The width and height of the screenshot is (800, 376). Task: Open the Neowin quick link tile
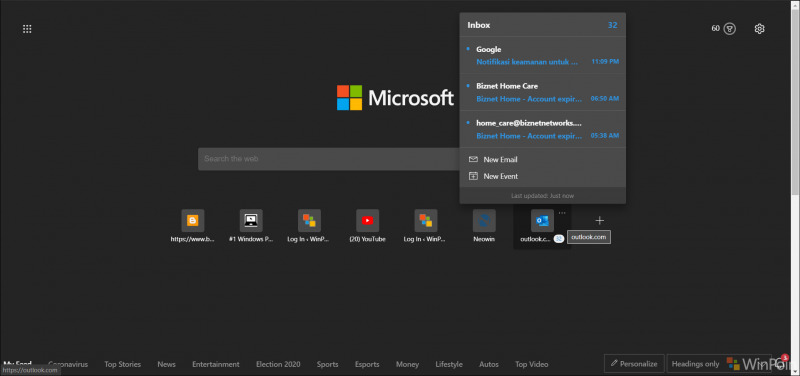[484, 227]
